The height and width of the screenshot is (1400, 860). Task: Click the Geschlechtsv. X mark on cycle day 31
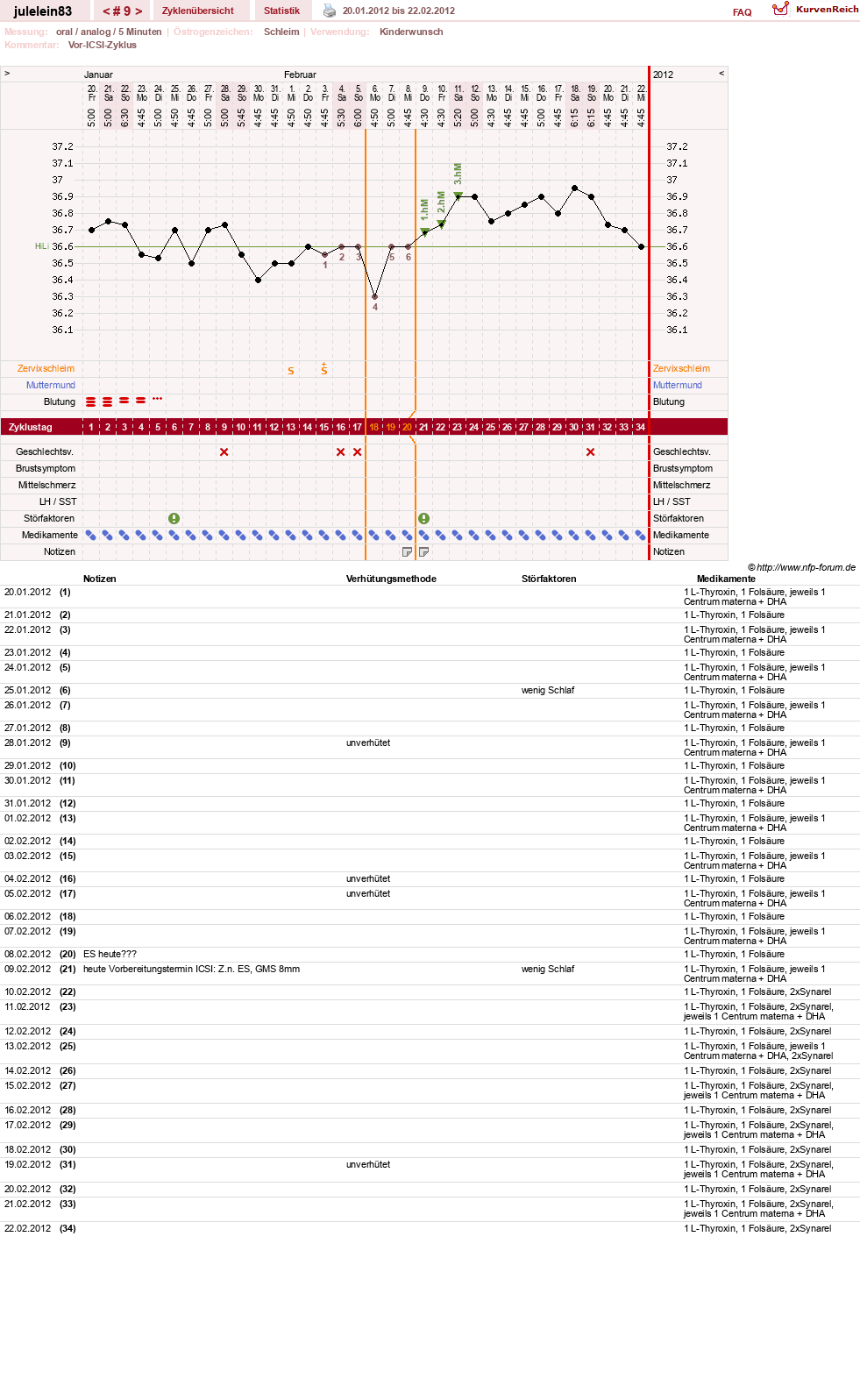coord(591,452)
